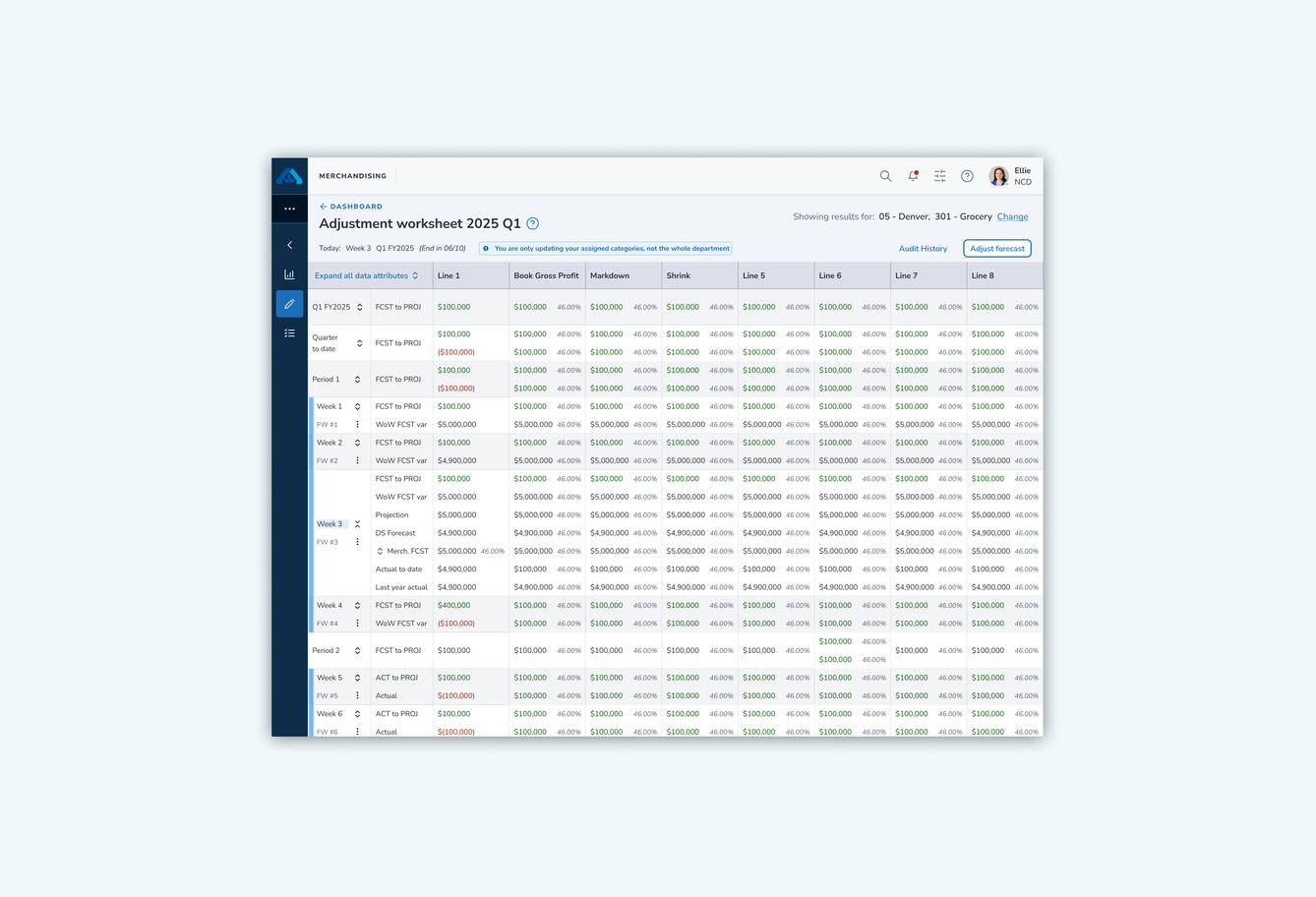Expand the Q1 FY2025 row
This screenshot has width=1316, height=897.
tap(360, 307)
